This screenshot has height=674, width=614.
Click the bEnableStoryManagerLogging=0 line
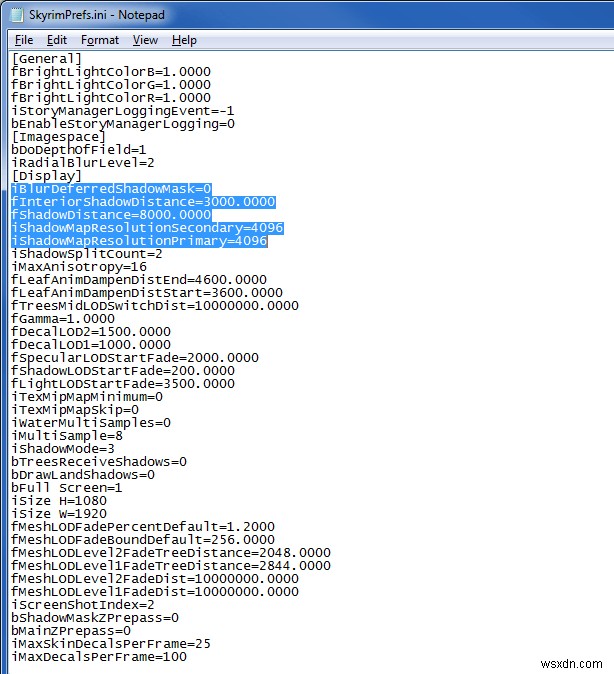click(x=123, y=124)
